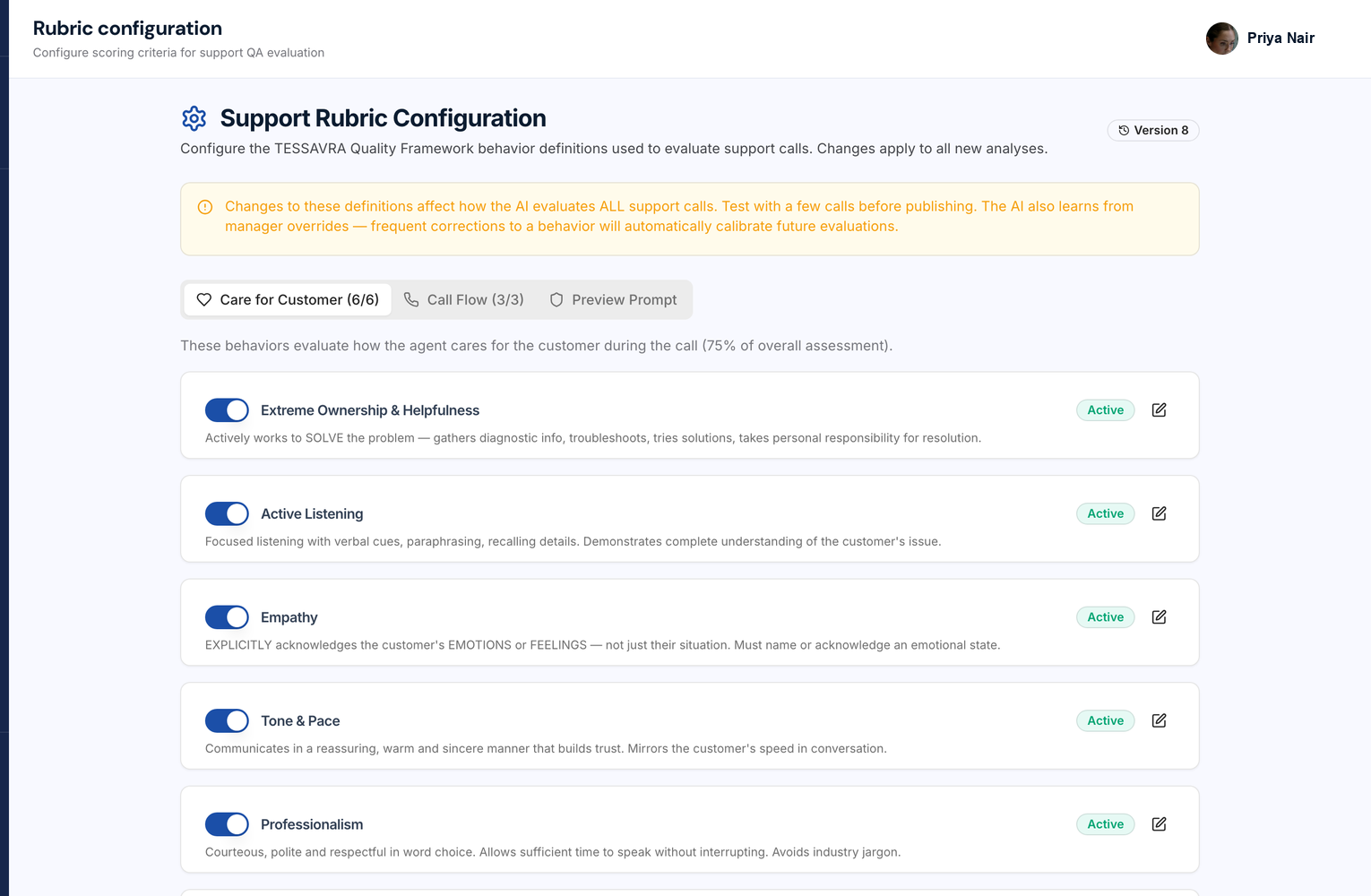The height and width of the screenshot is (896, 1371).
Task: Click the Tone & Pace behavior title
Action: tap(300, 720)
